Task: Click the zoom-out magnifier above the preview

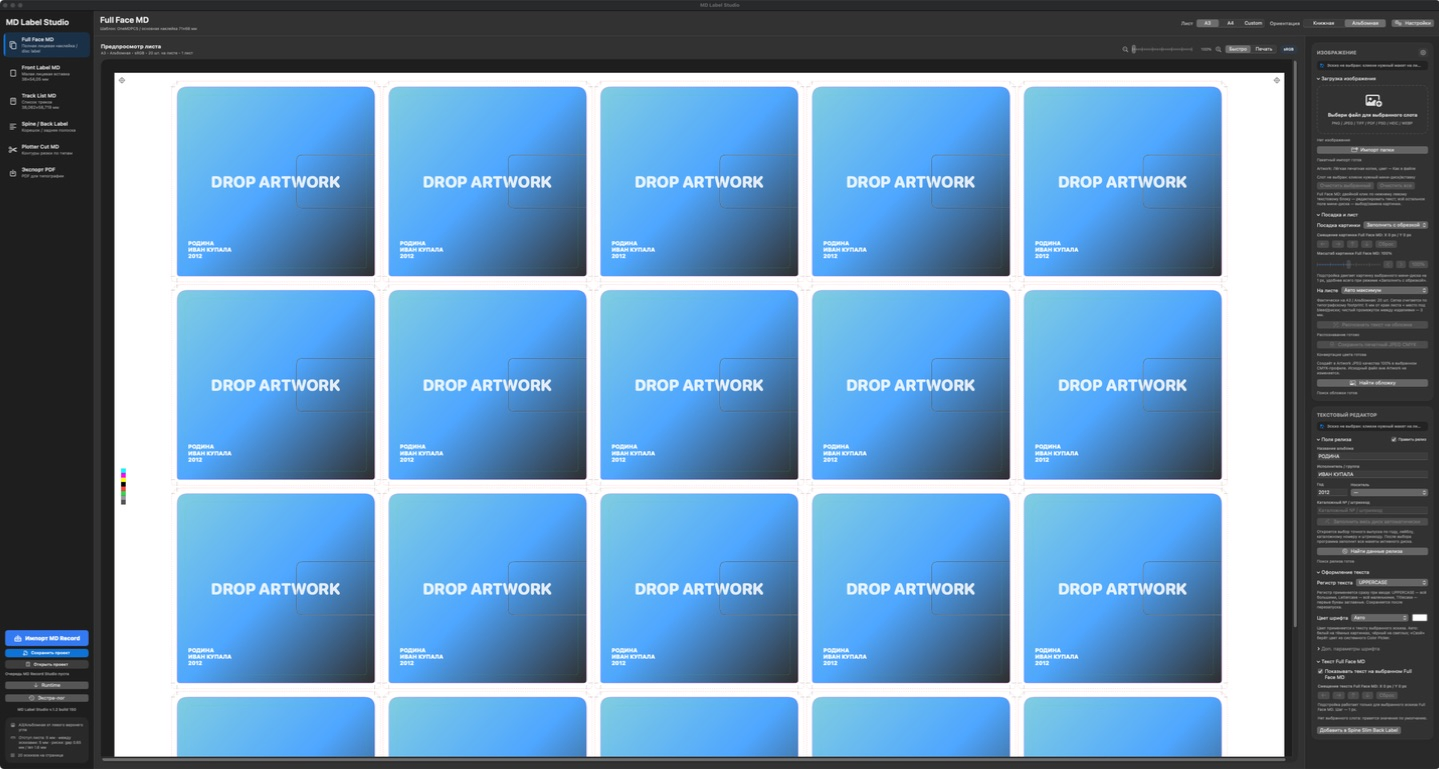Action: pyautogui.click(x=1125, y=49)
